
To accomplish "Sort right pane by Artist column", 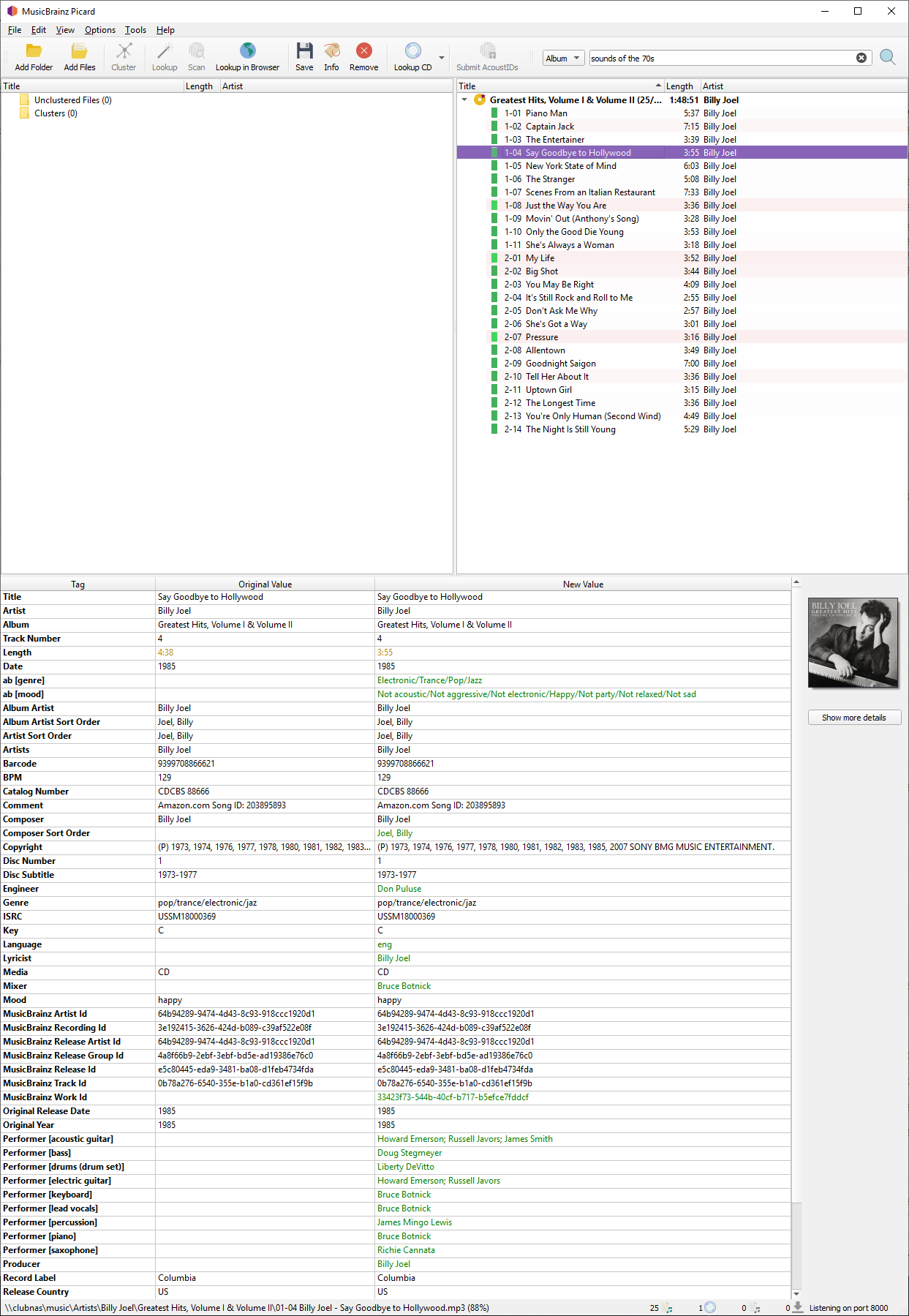I will [804, 86].
